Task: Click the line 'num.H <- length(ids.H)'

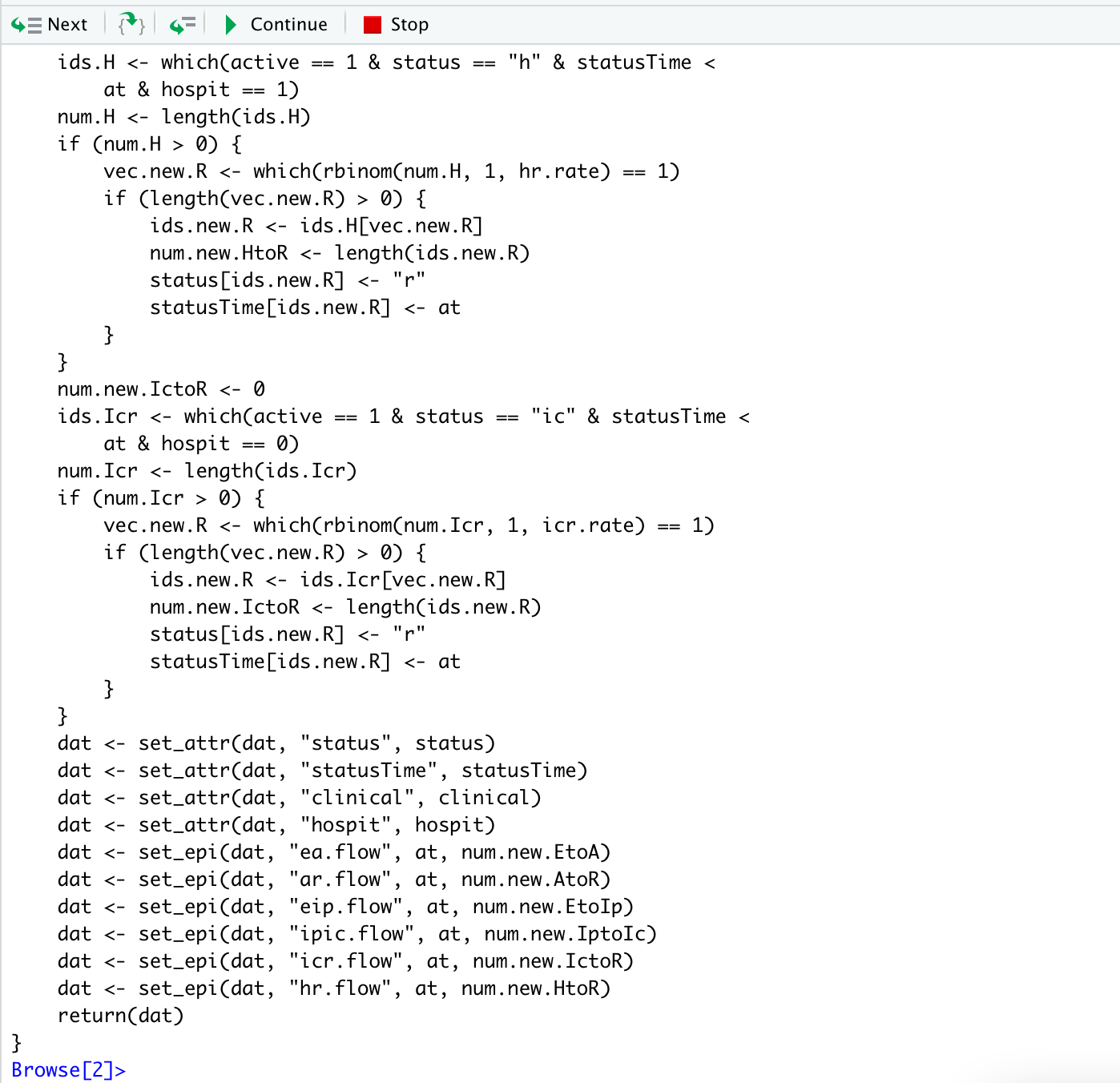Action: (x=183, y=117)
